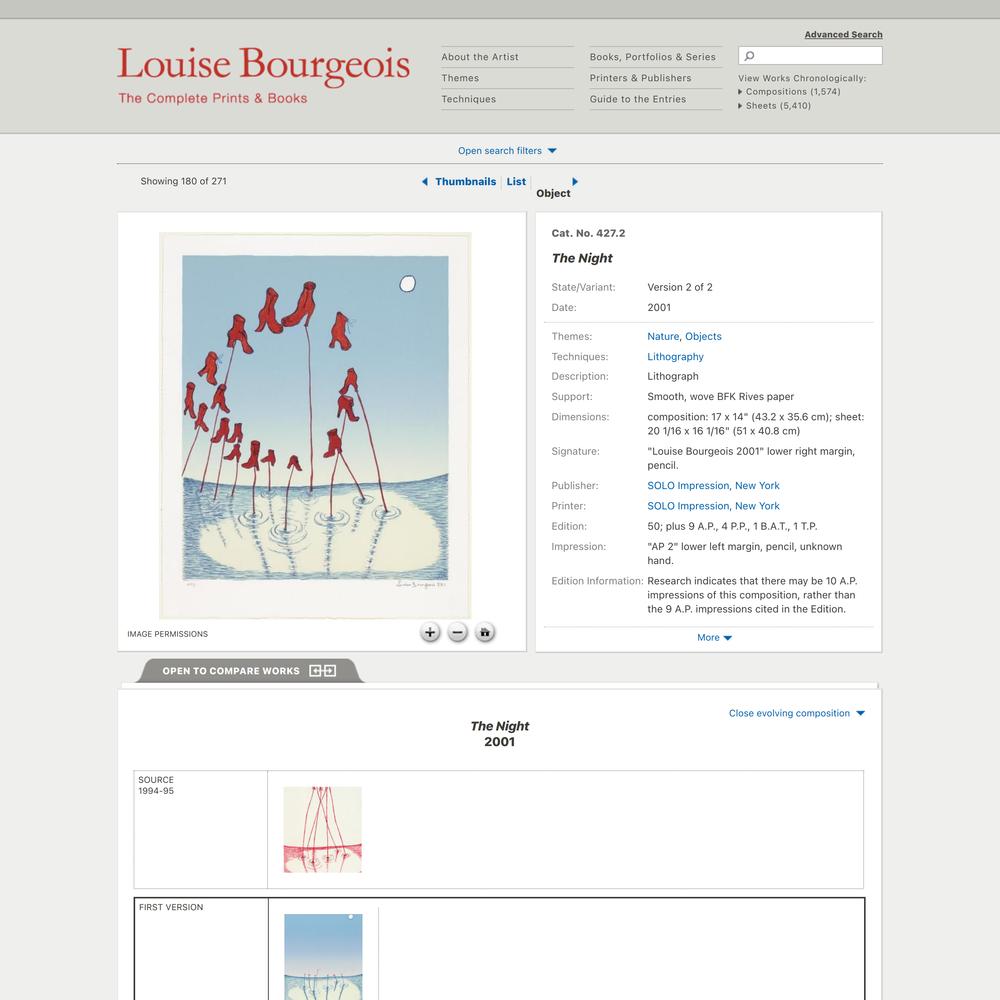Screen dimensions: 1000x1000
Task: Click the 'Version 2 of 2' value
Action: pos(680,288)
